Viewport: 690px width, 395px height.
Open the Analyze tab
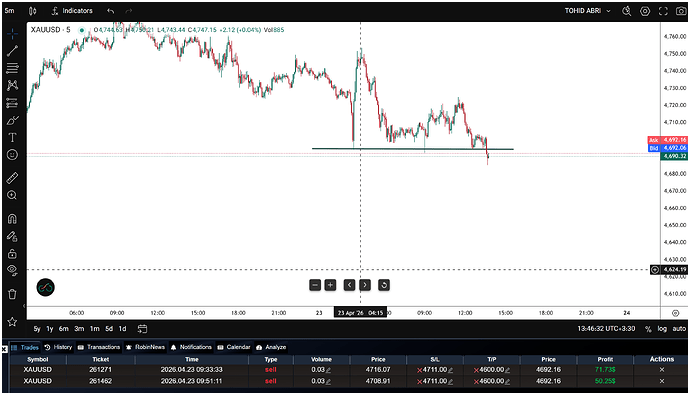(x=271, y=347)
